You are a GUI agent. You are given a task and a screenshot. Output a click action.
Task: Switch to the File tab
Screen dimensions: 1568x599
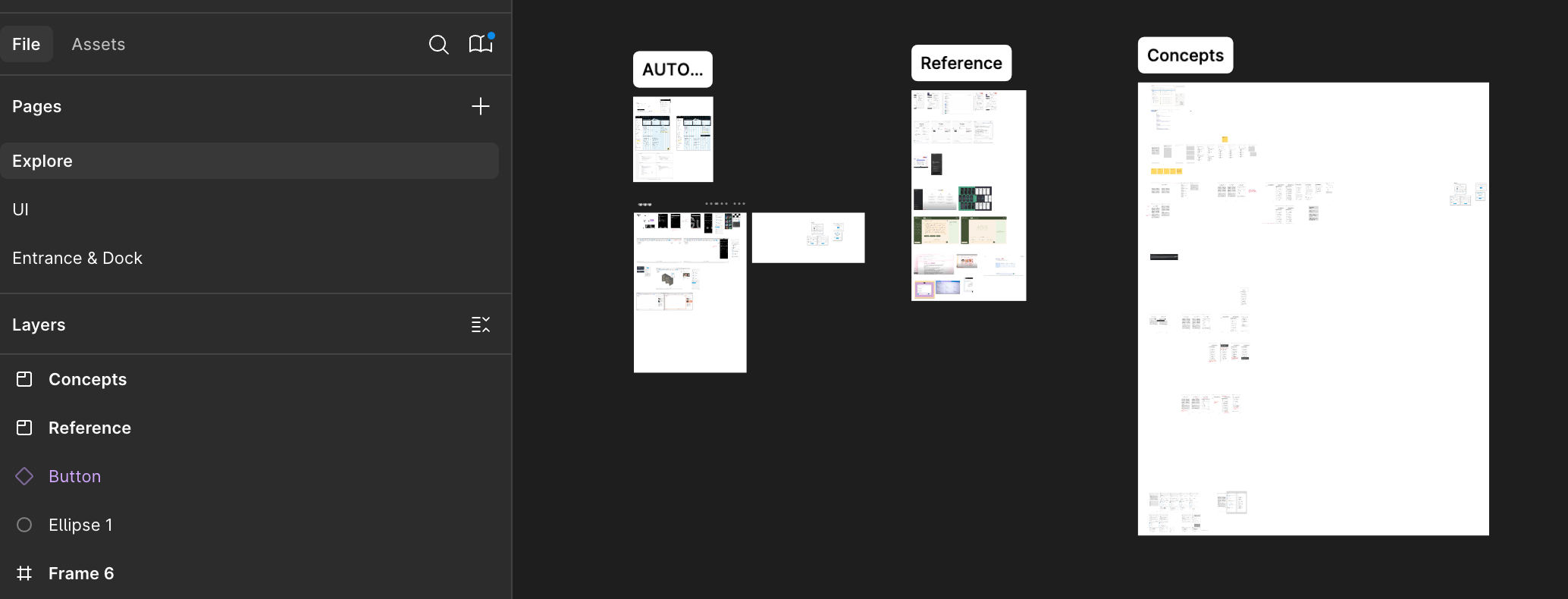(x=27, y=44)
